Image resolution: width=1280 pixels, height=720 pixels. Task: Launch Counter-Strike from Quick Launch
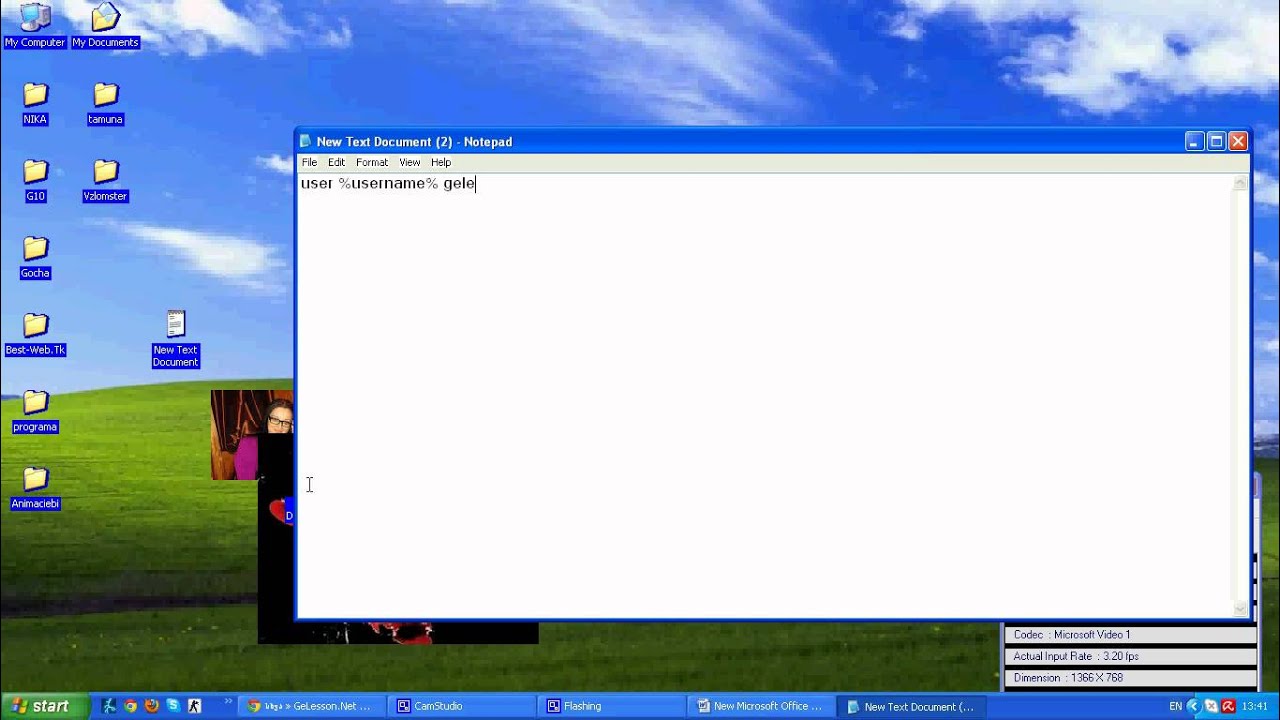pos(194,706)
